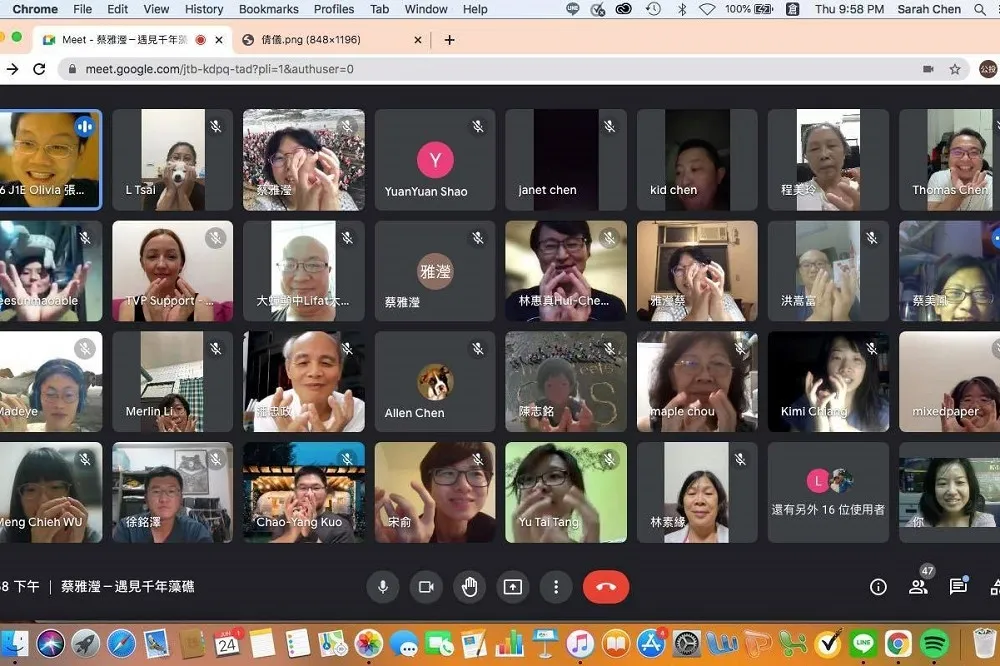Show the participants list with the 47 badge

point(918,586)
